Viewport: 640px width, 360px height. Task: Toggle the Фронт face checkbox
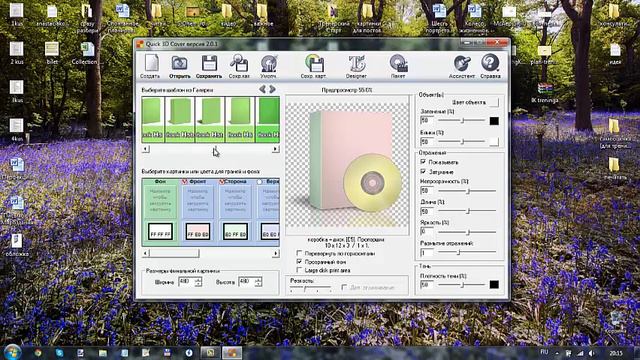tap(184, 182)
